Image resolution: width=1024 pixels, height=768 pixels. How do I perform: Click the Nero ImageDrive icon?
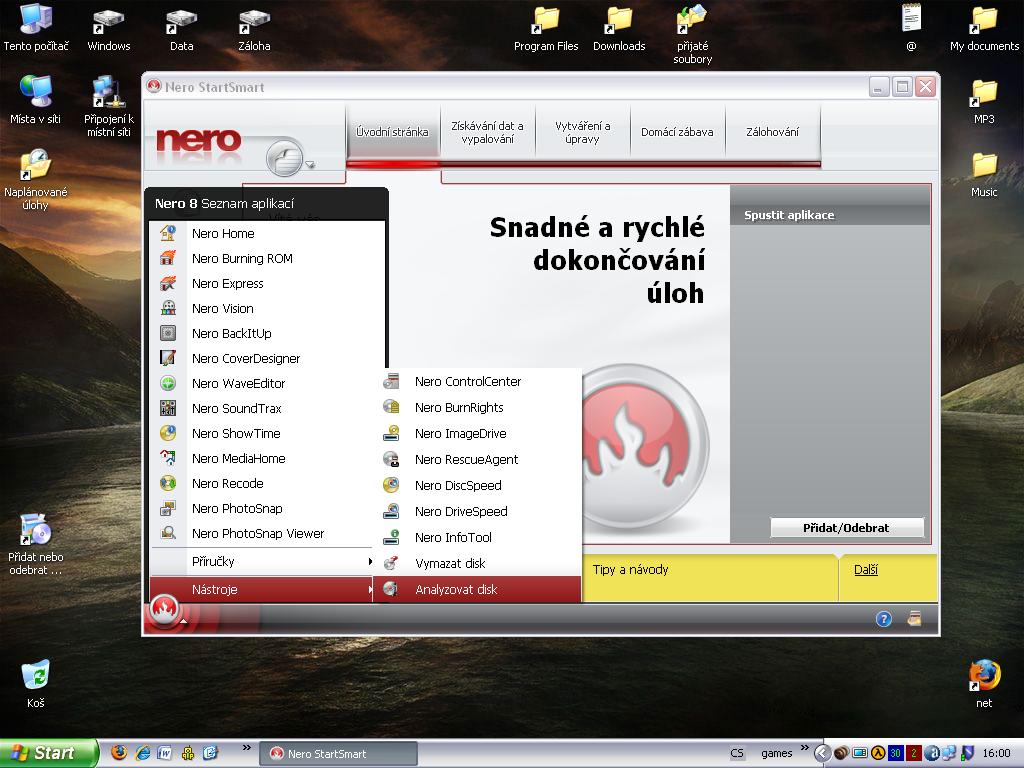391,433
